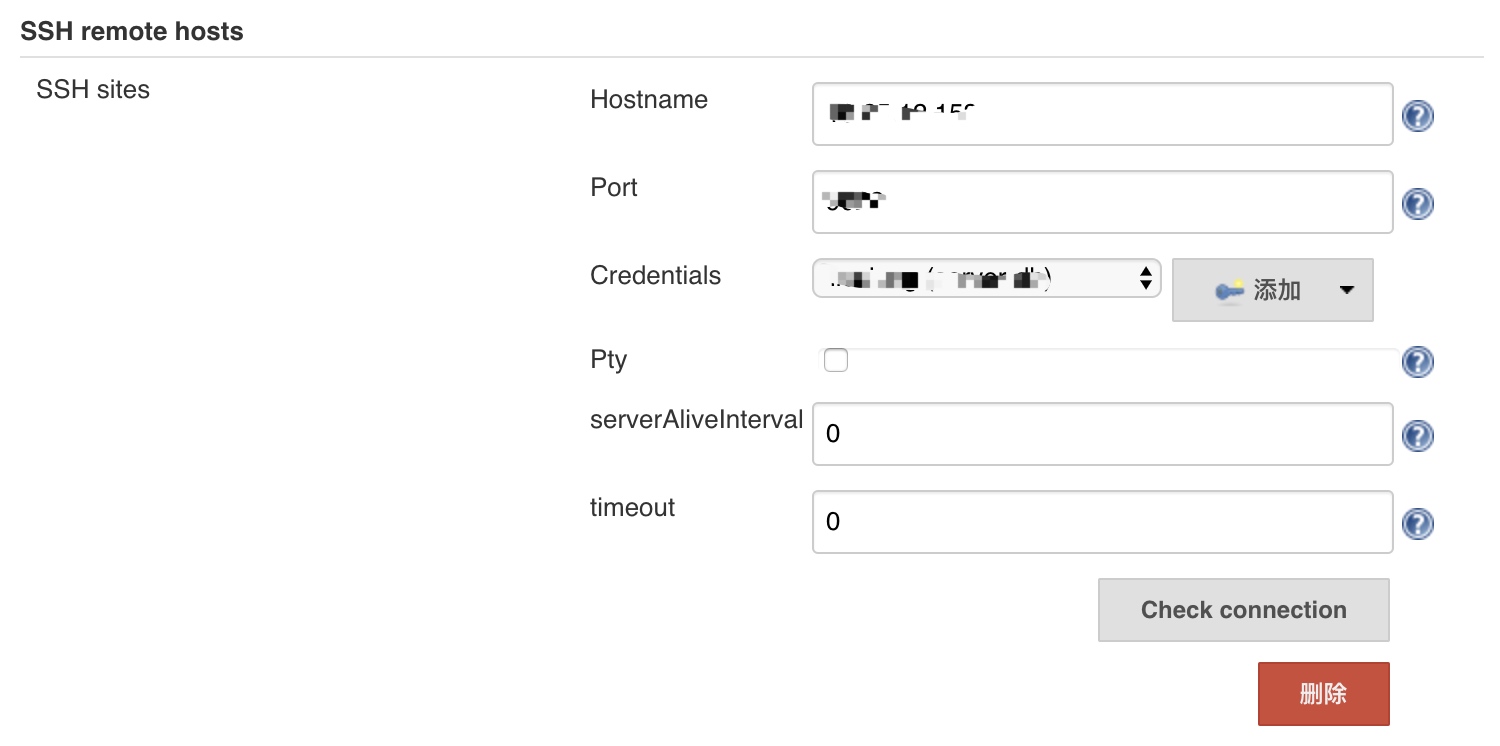Enable the Pty checkbox
This screenshot has width=1500, height=746.
(836, 360)
